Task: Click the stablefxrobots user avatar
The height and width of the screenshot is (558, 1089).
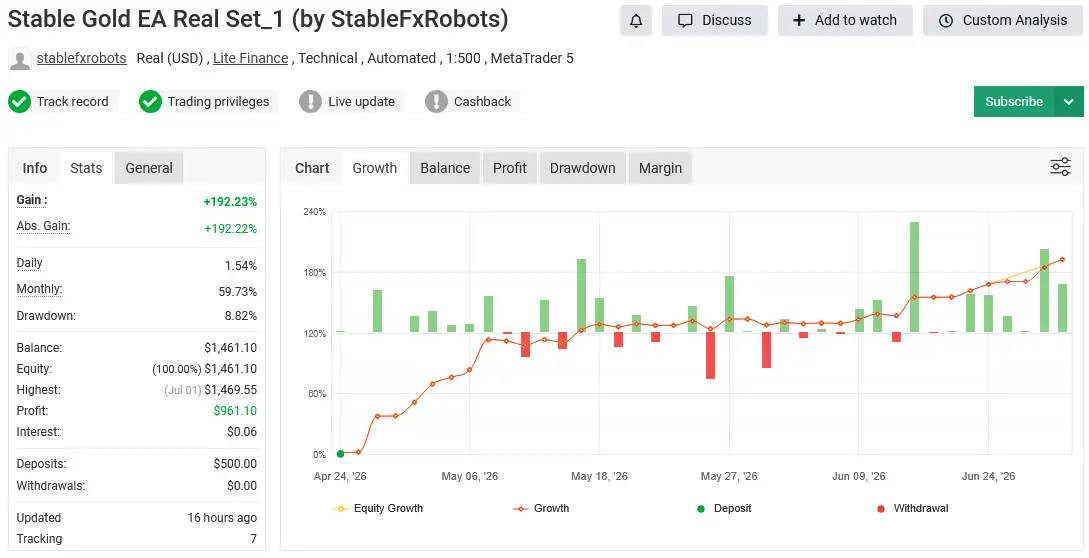Action: 19,59
